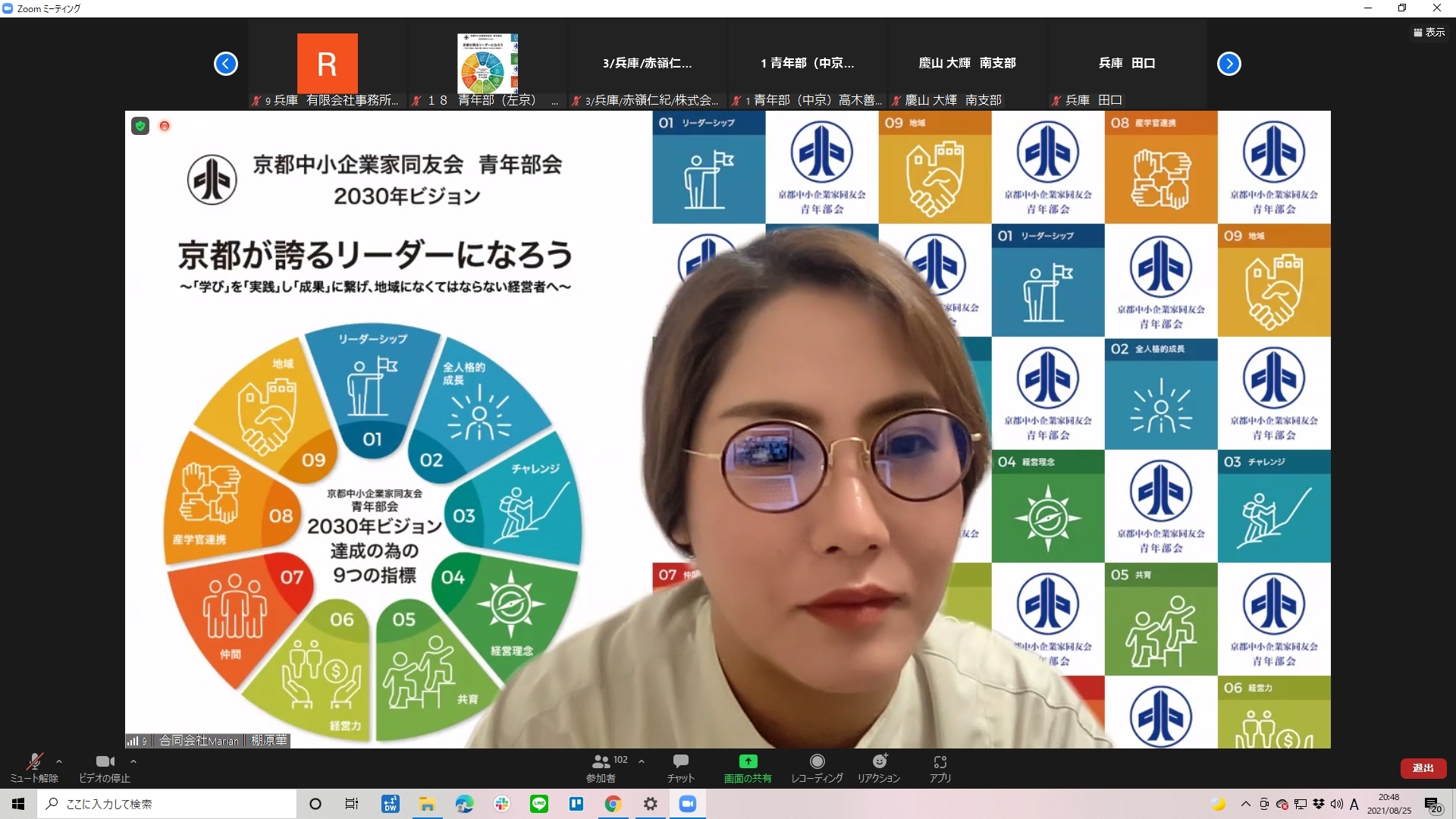The height and width of the screenshot is (819, 1456).
Task: Open network status tray icon
Action: (1300, 804)
